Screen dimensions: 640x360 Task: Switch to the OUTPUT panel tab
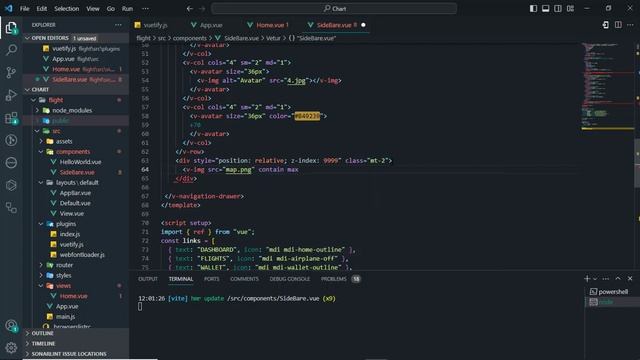click(x=148, y=279)
